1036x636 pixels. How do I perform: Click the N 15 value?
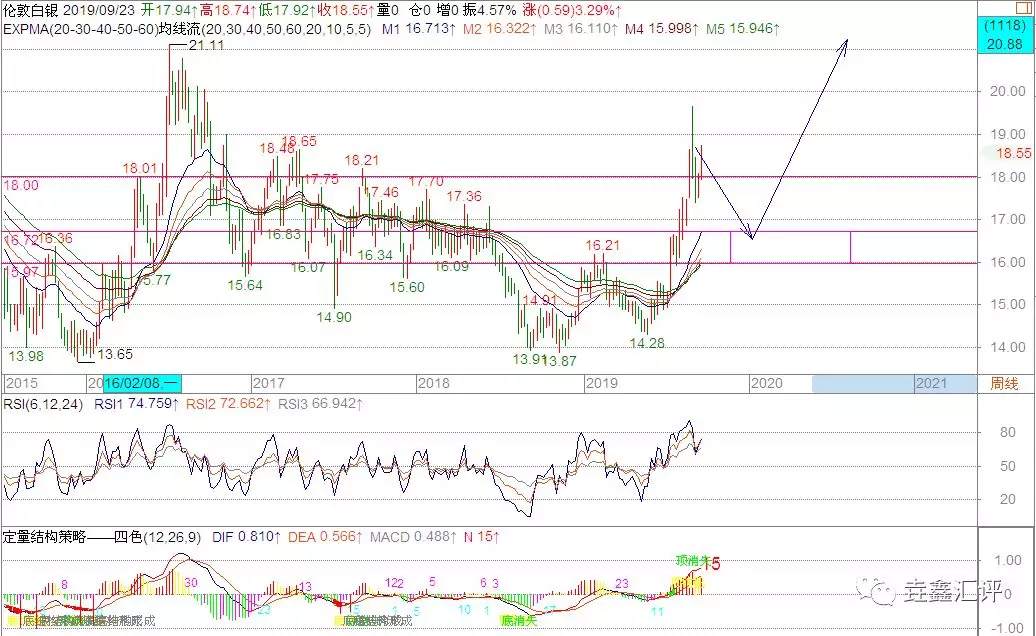click(x=481, y=538)
